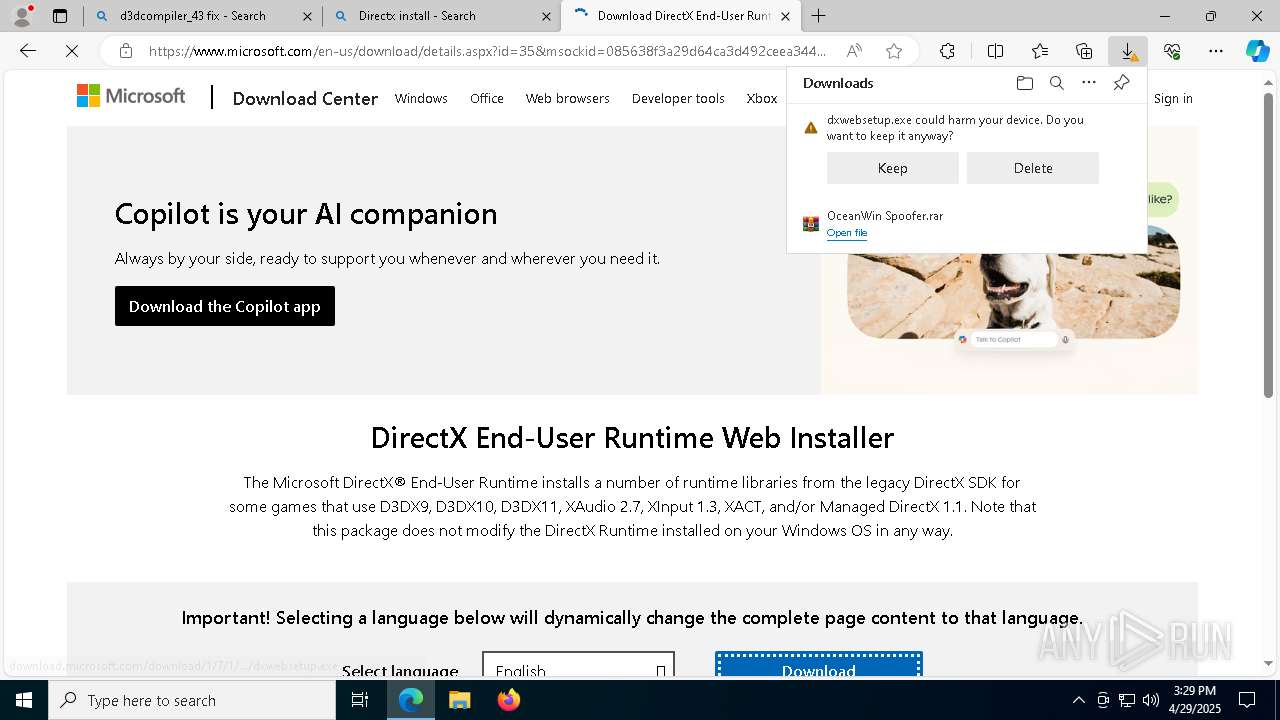This screenshot has width=1280, height=720.
Task: Go back with the browser arrow
Action: point(28,51)
